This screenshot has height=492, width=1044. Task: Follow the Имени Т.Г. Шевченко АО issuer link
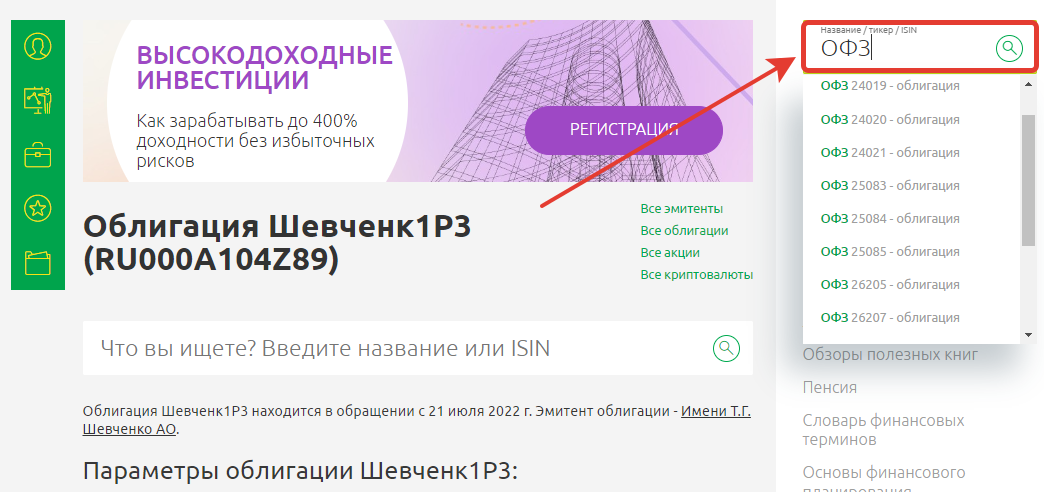coord(714,412)
